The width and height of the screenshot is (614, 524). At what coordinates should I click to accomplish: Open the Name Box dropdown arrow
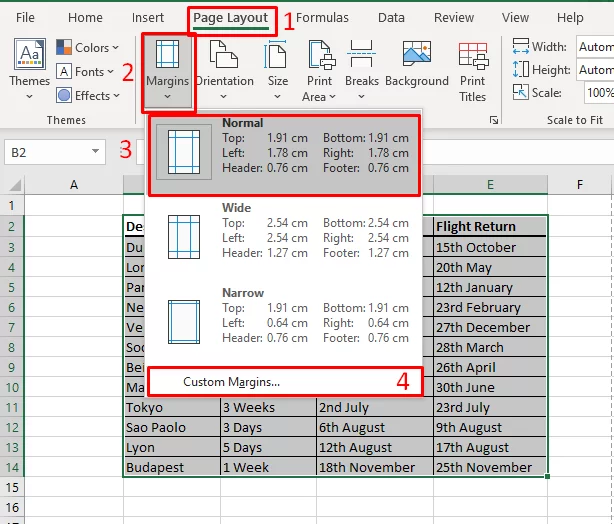point(95,152)
